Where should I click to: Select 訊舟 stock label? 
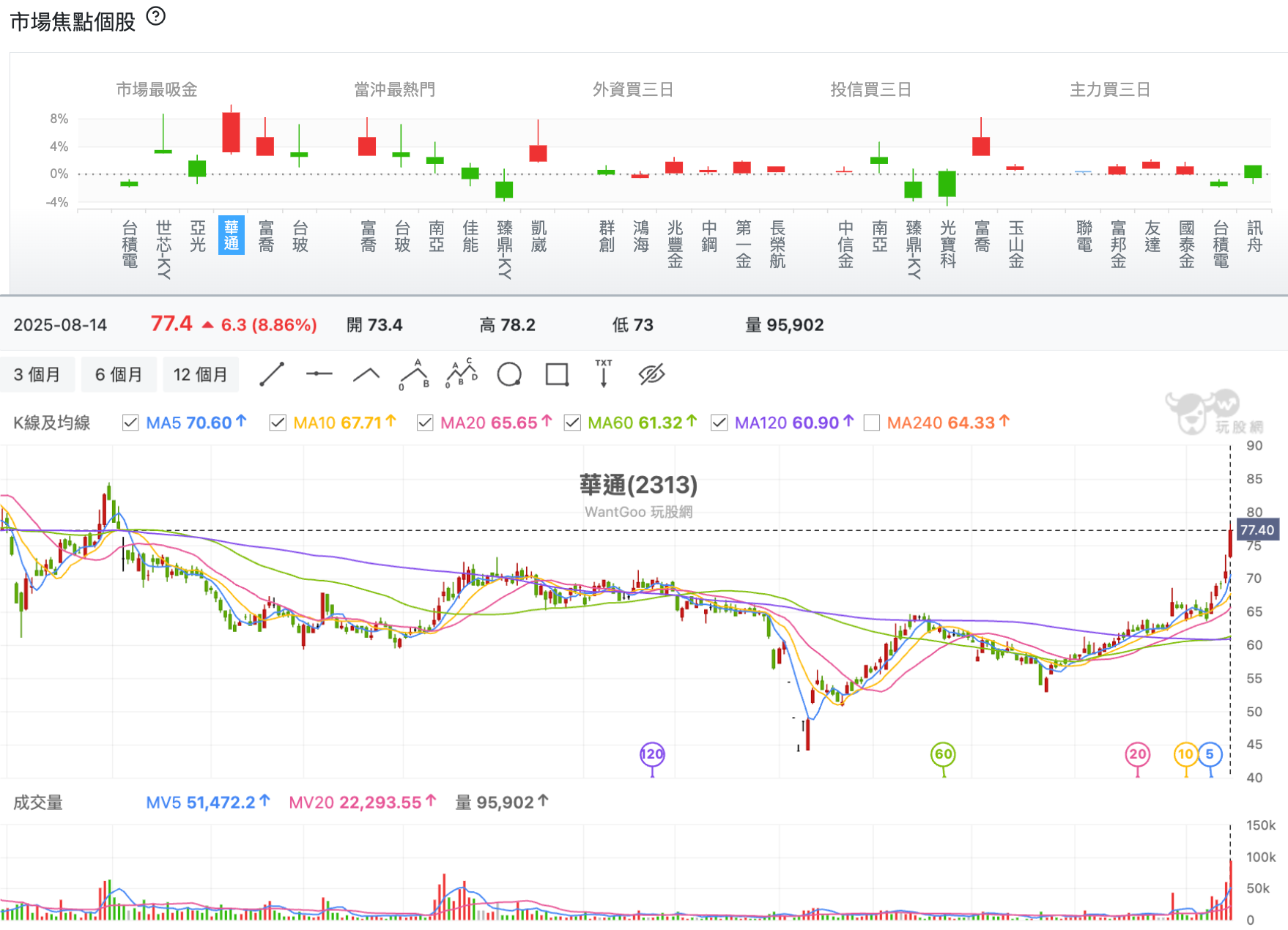[x=1254, y=236]
